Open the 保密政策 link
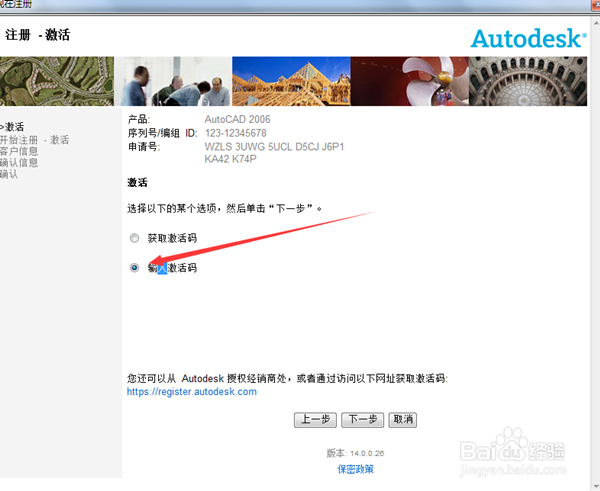Image resolution: width=600 pixels, height=491 pixels. pyautogui.click(x=355, y=469)
